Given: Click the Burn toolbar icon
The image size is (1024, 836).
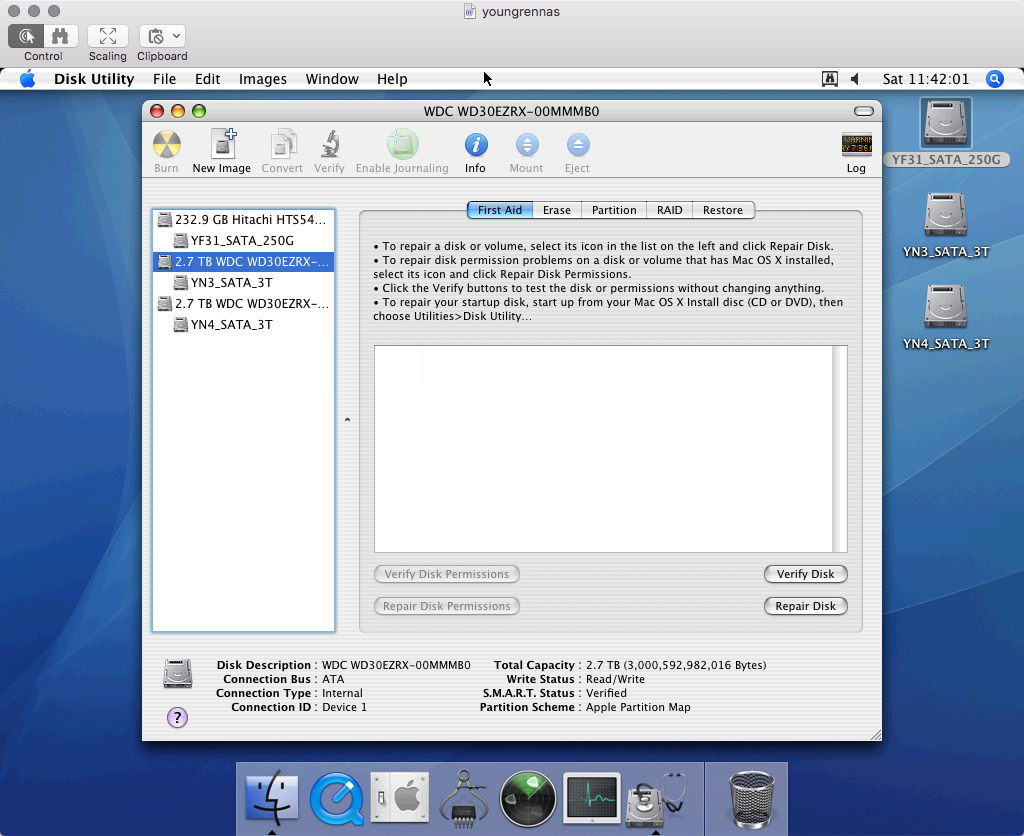Looking at the screenshot, I should 167,145.
